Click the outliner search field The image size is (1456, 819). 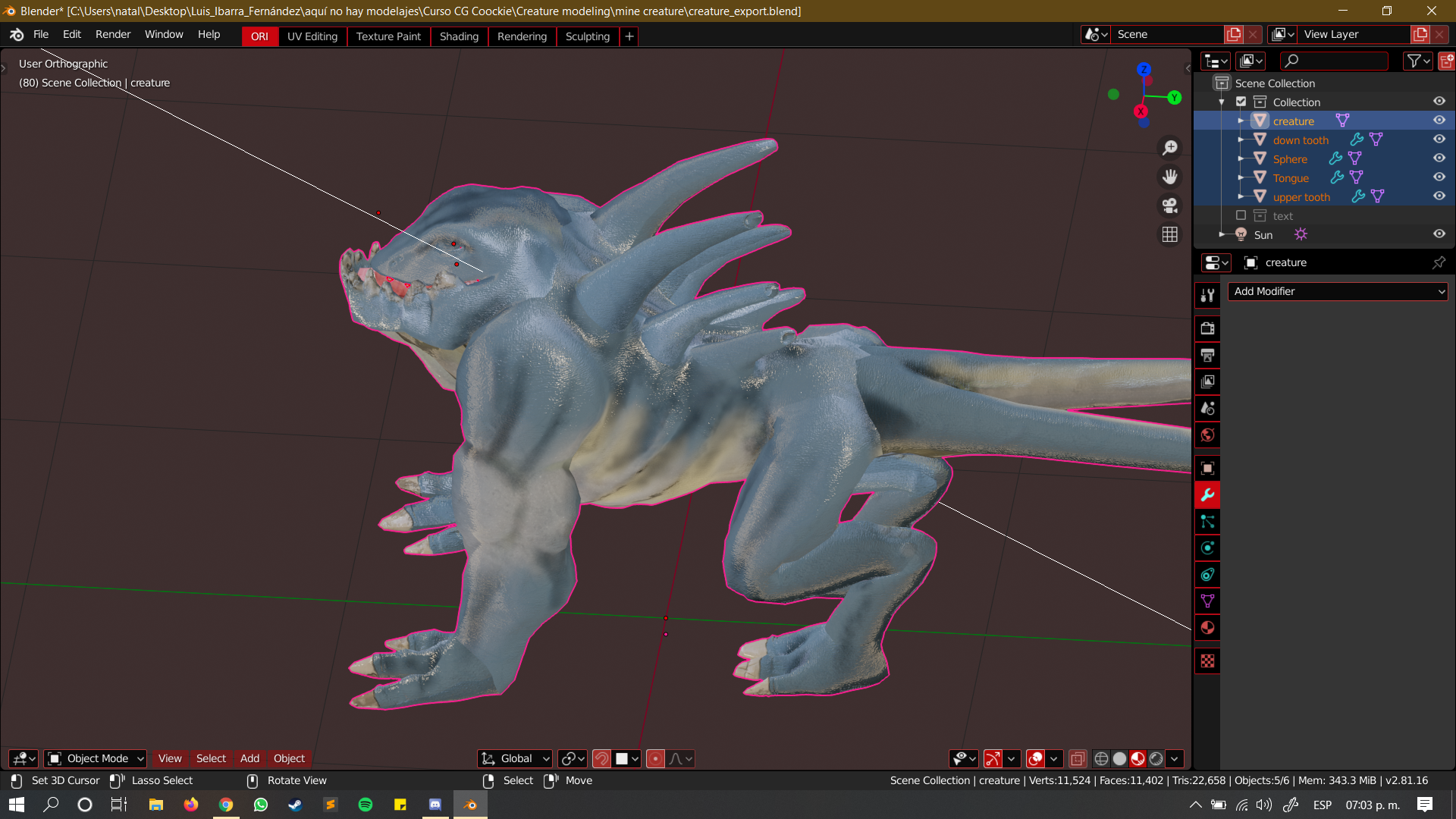[1335, 61]
